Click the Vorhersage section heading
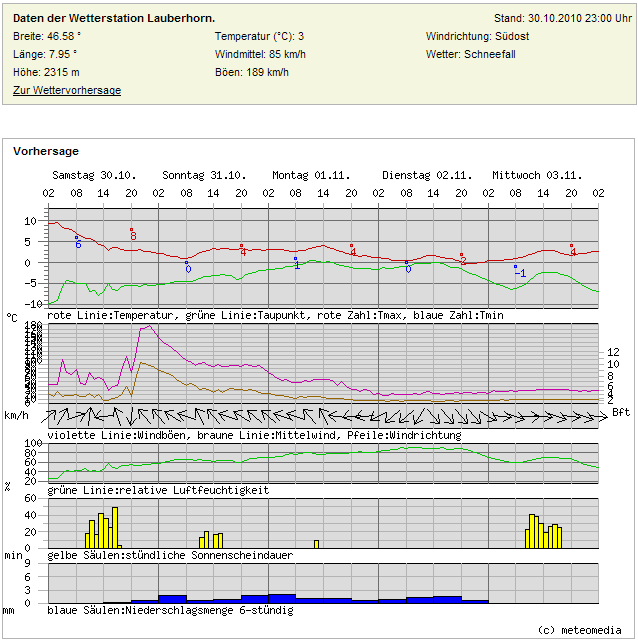 point(46,152)
